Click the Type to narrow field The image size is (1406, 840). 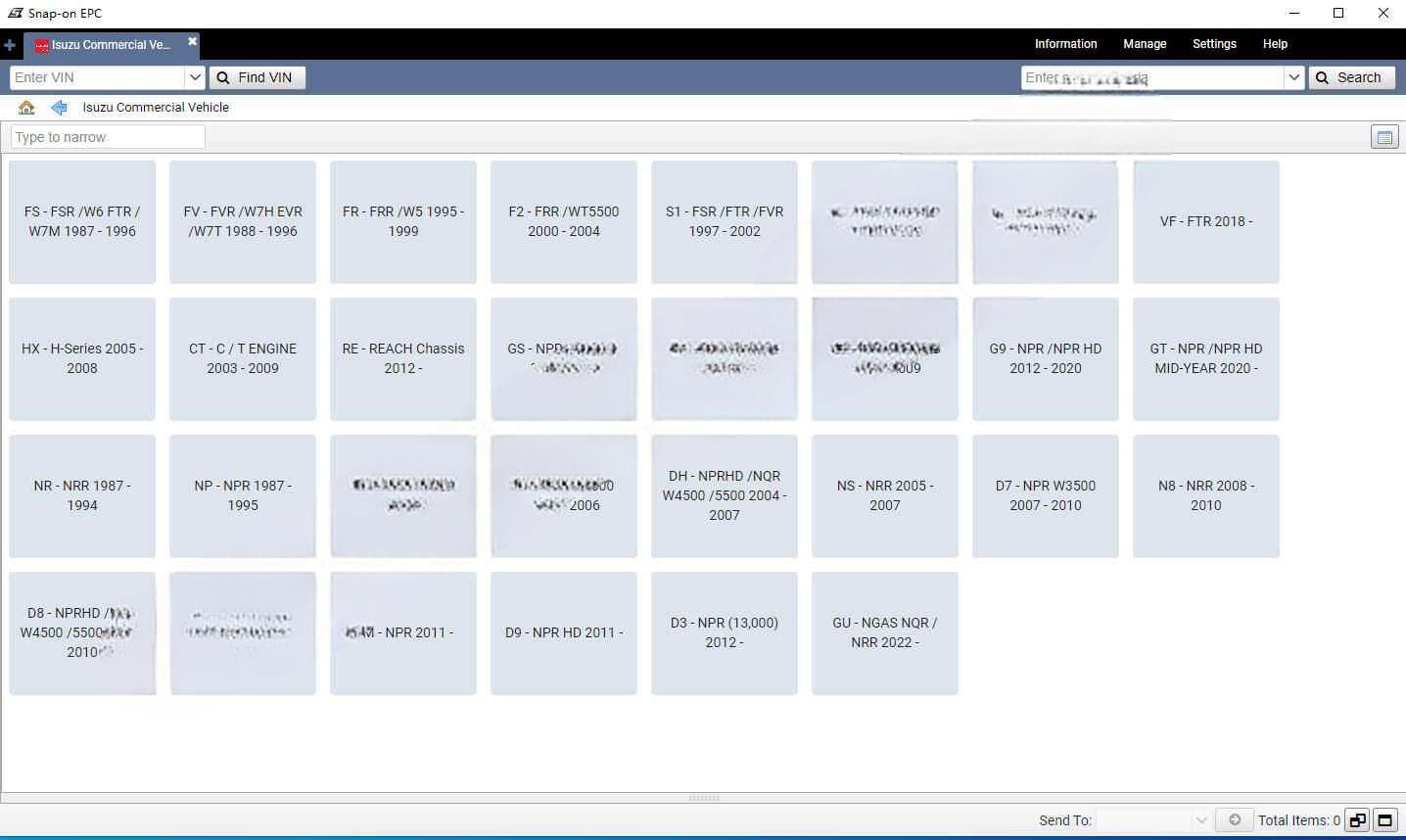(108, 137)
